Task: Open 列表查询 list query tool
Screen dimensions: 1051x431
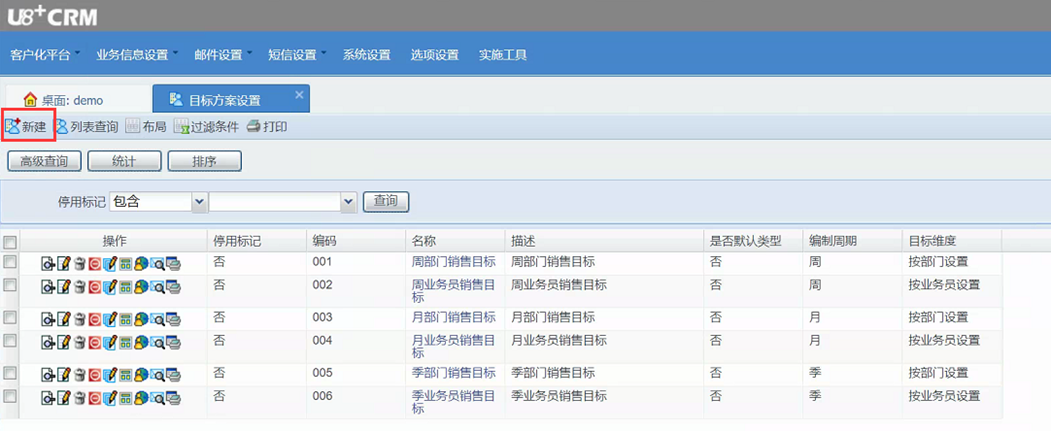Action: (86, 127)
